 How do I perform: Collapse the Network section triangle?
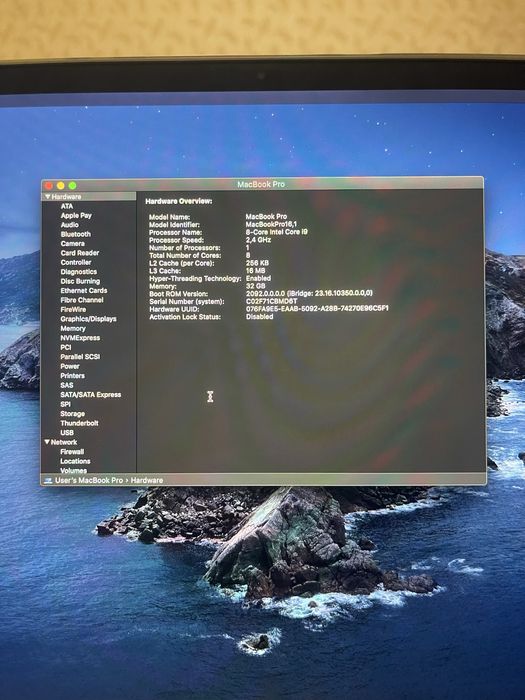tap(47, 442)
